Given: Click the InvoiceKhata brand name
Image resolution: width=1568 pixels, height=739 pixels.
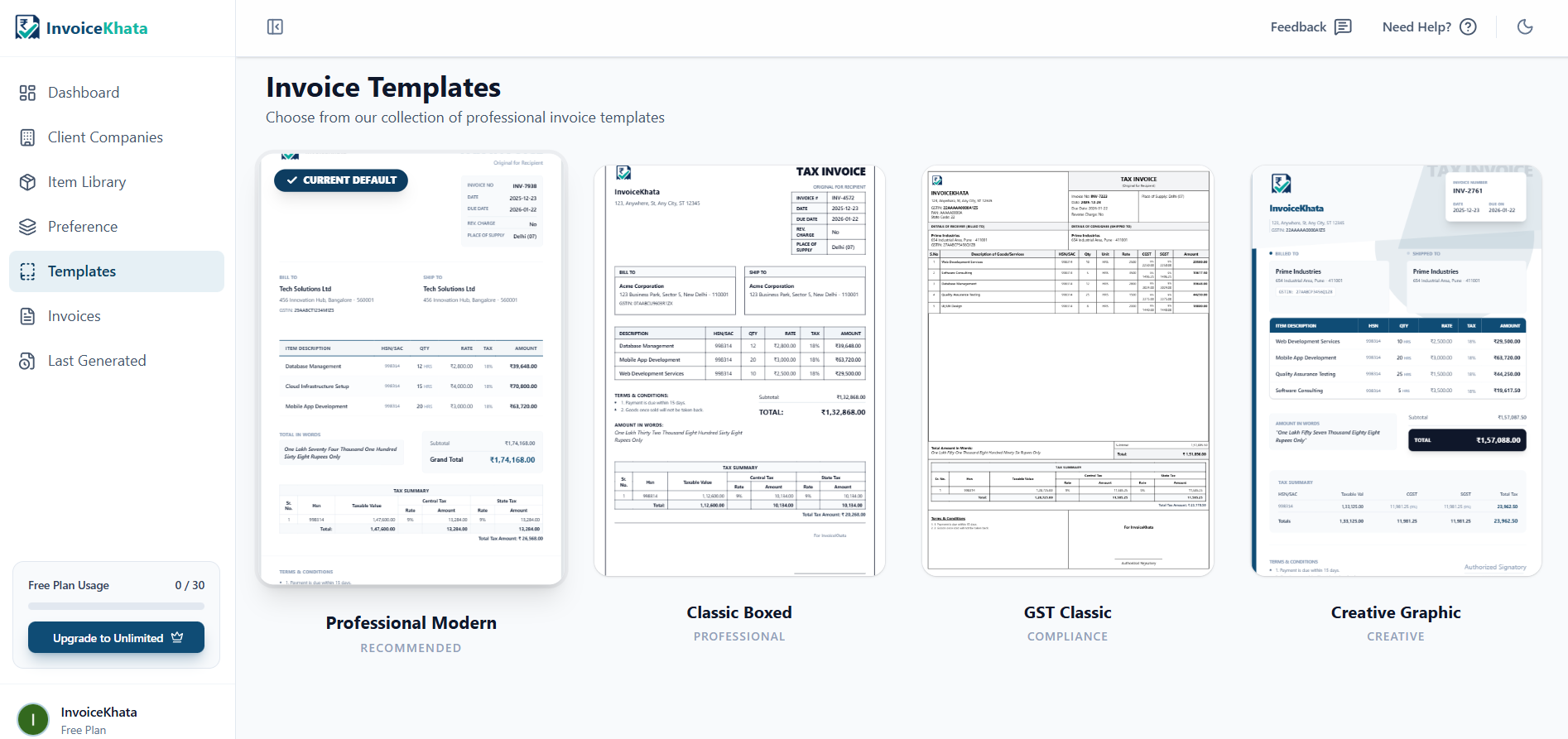Looking at the screenshot, I should point(97,28).
